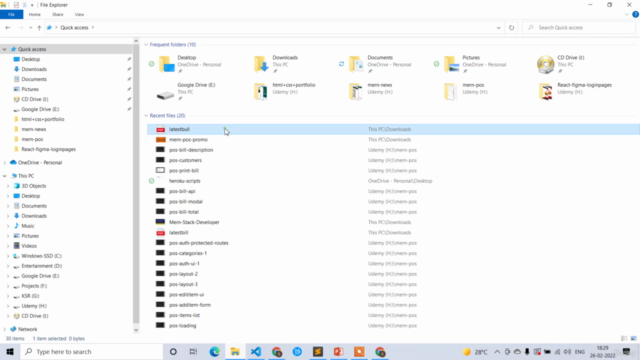Collapse the This PC tree node
The image size is (640, 360).
pos(4,176)
